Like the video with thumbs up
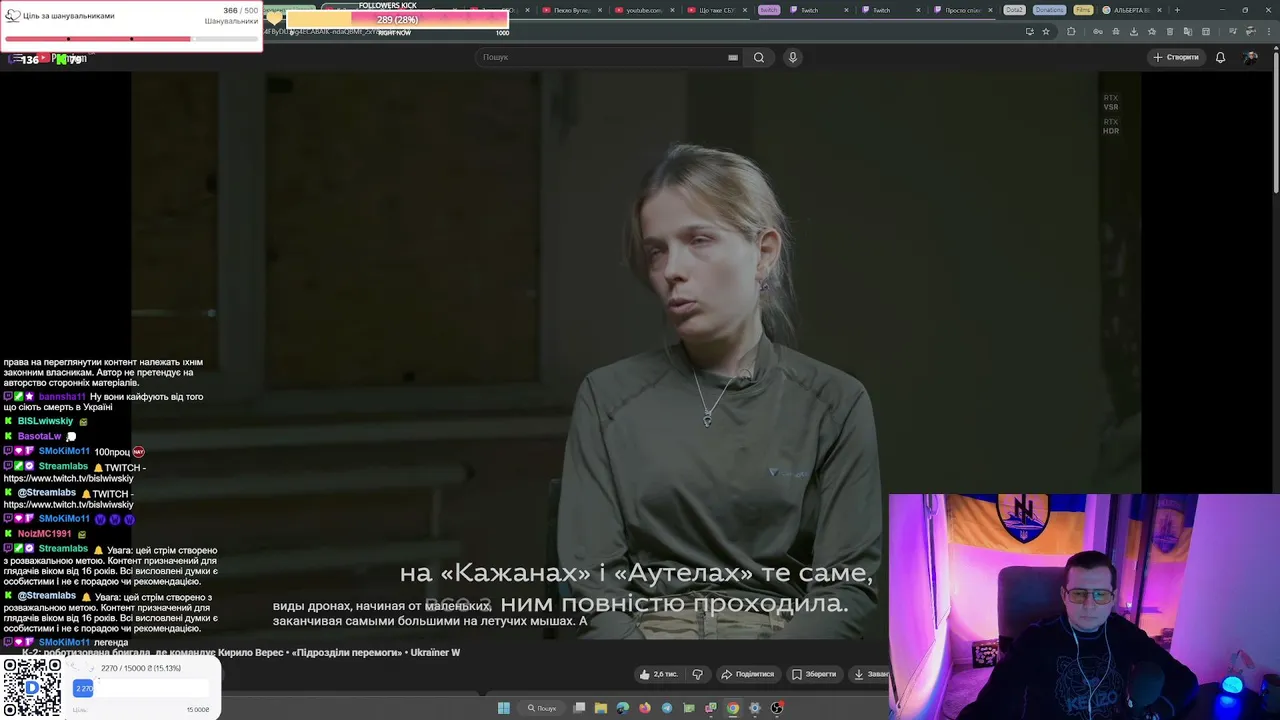The width and height of the screenshot is (1280, 720). 659,674
